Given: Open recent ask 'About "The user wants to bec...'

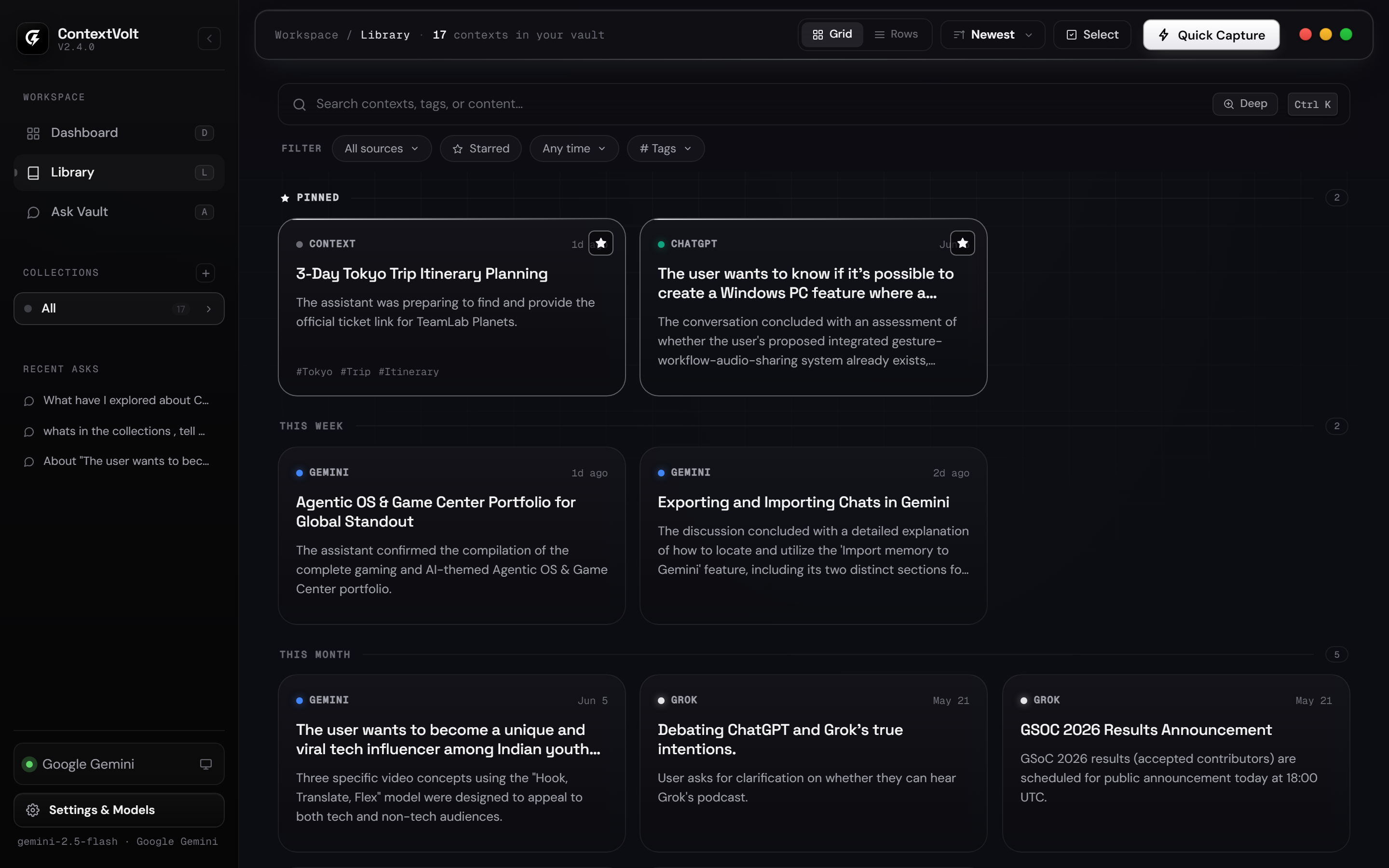Looking at the screenshot, I should [119, 461].
